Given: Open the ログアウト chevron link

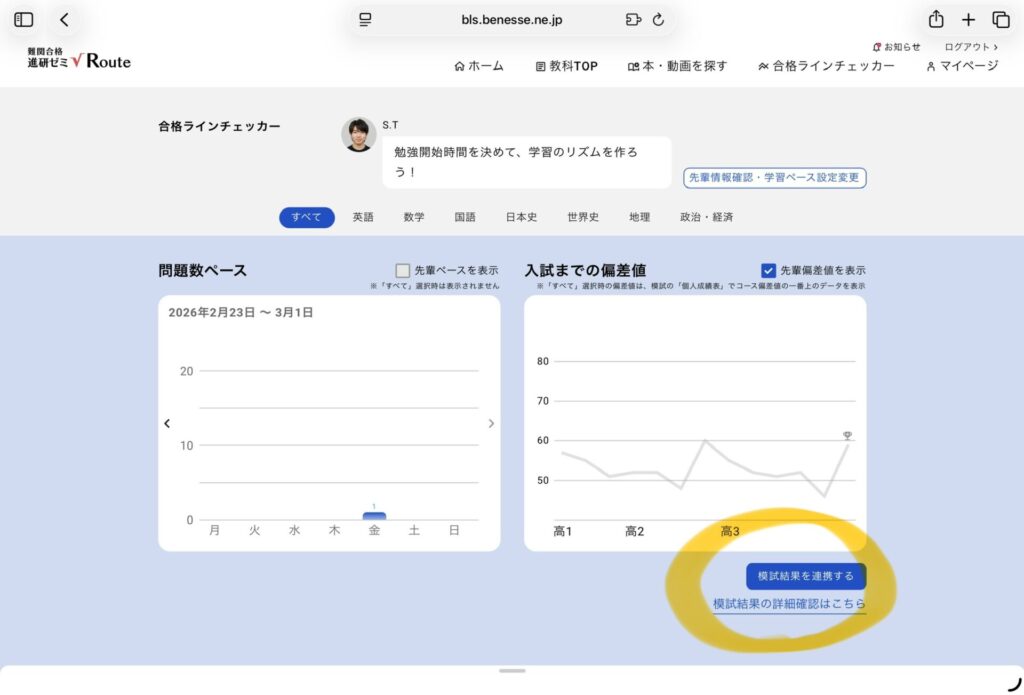Looking at the screenshot, I should (971, 47).
